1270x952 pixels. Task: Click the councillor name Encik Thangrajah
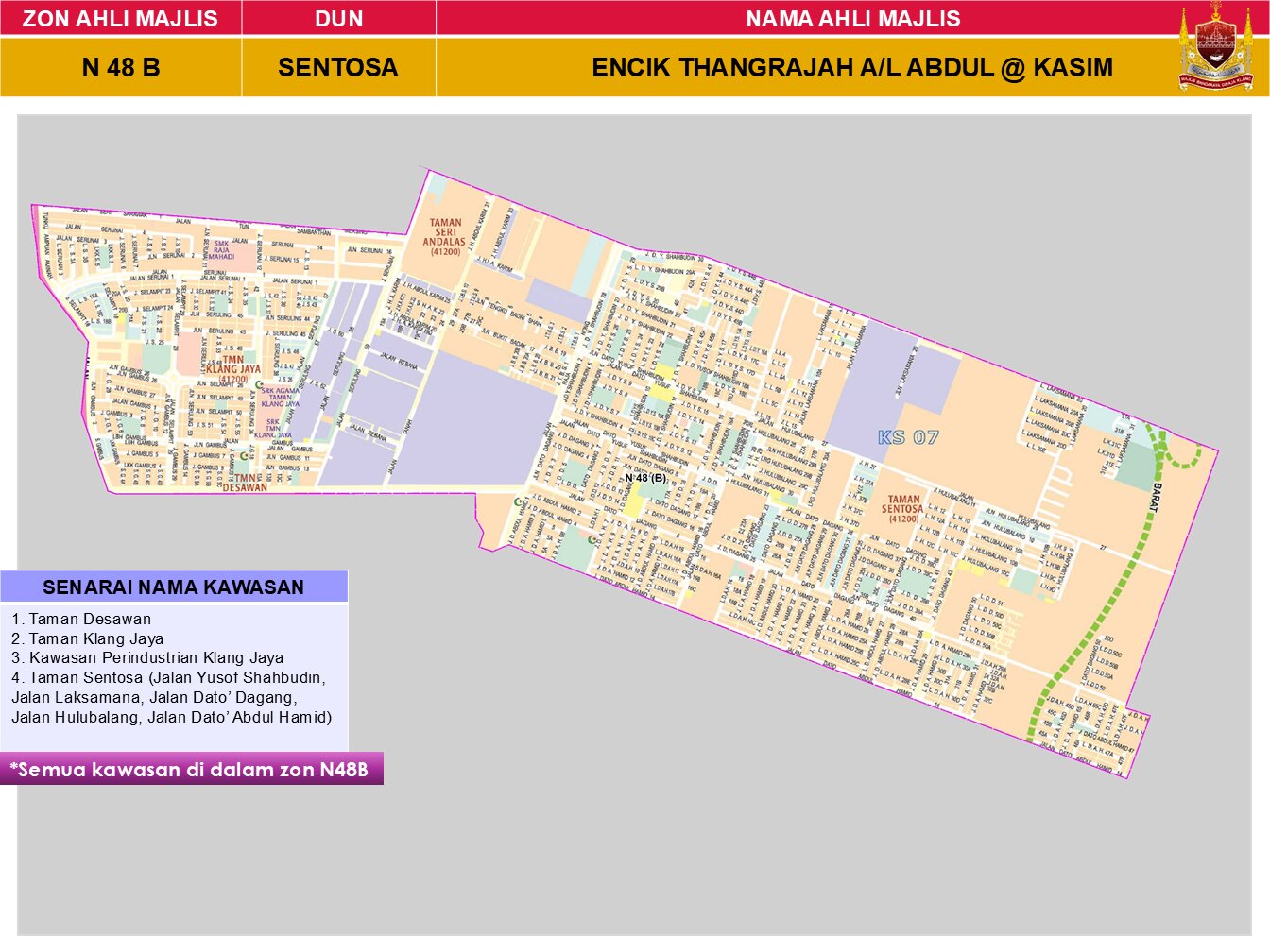[x=852, y=68]
